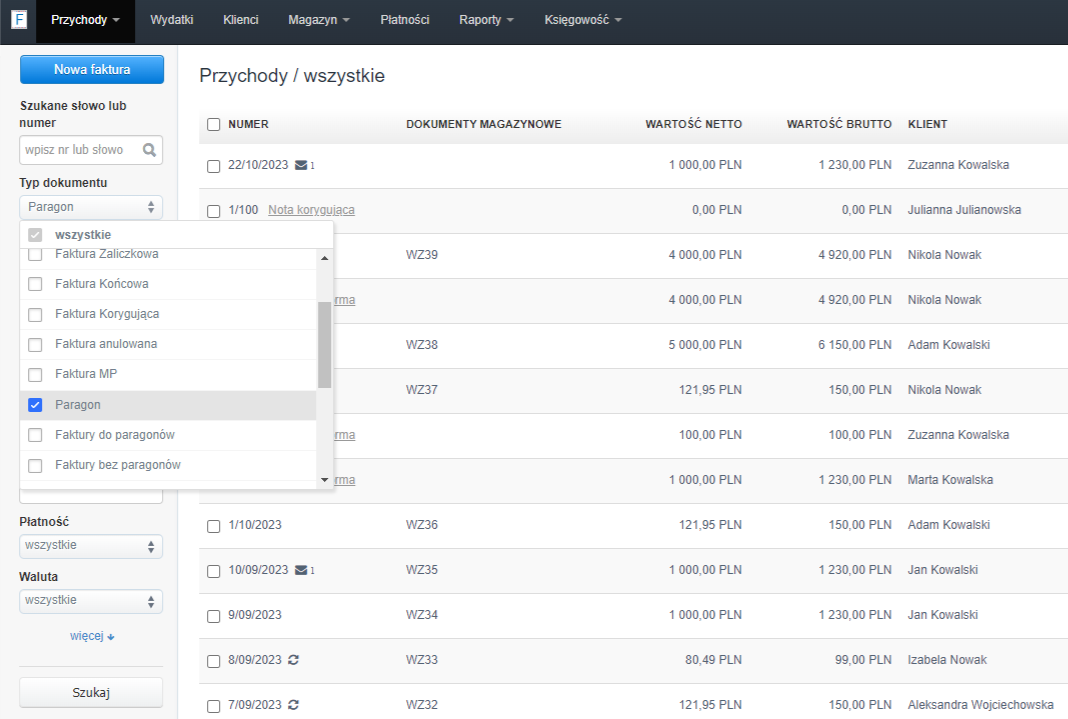
Task: Check the row for 1/100 Nota korygująca
Action: [214, 211]
